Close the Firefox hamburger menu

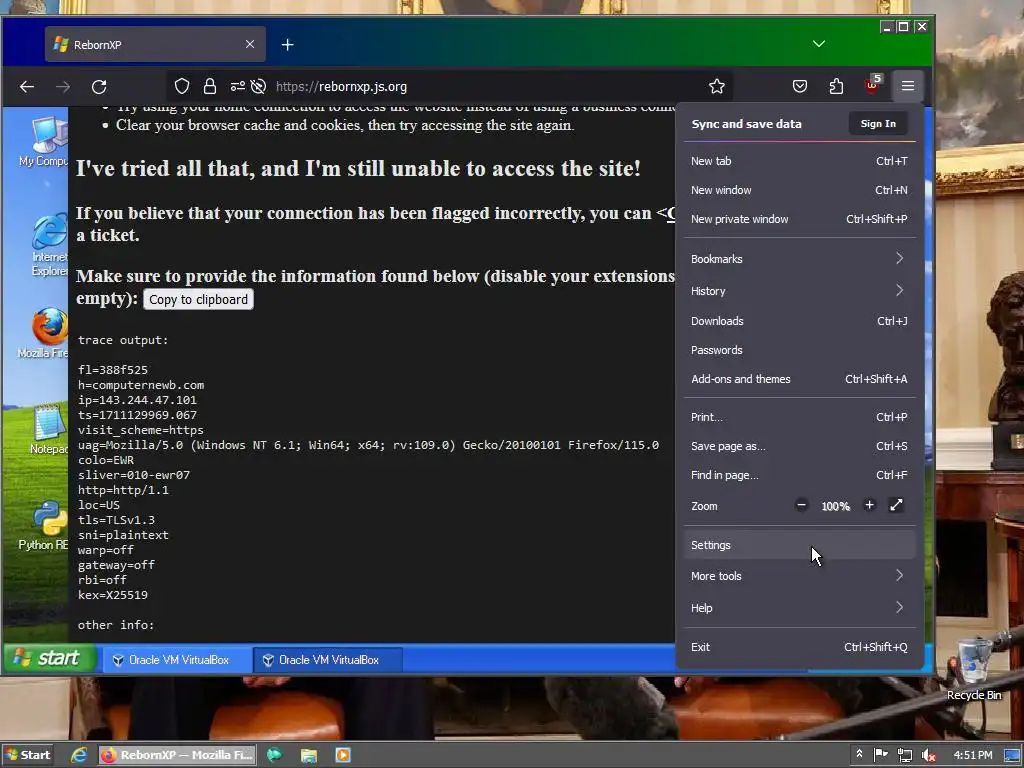[908, 86]
